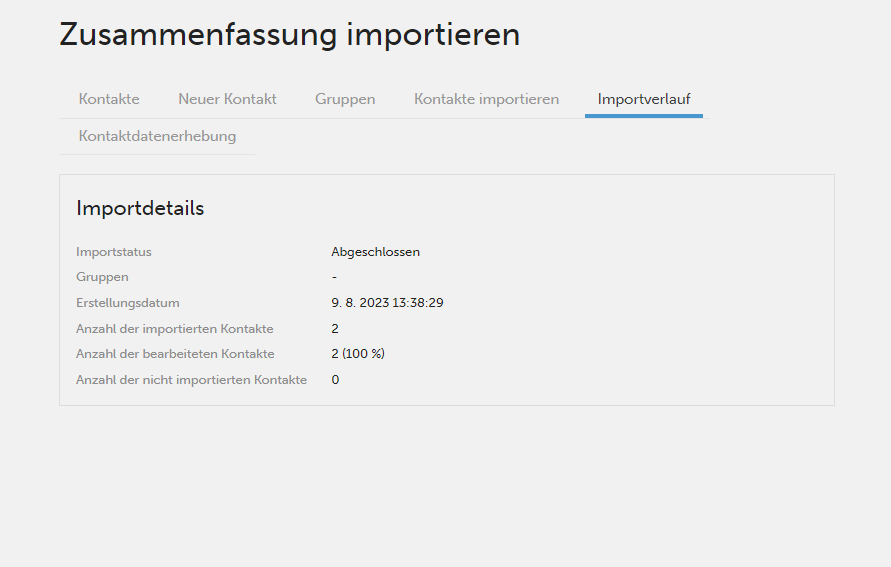
Task: Click the value 0 for nicht importierten
Action: click(335, 380)
